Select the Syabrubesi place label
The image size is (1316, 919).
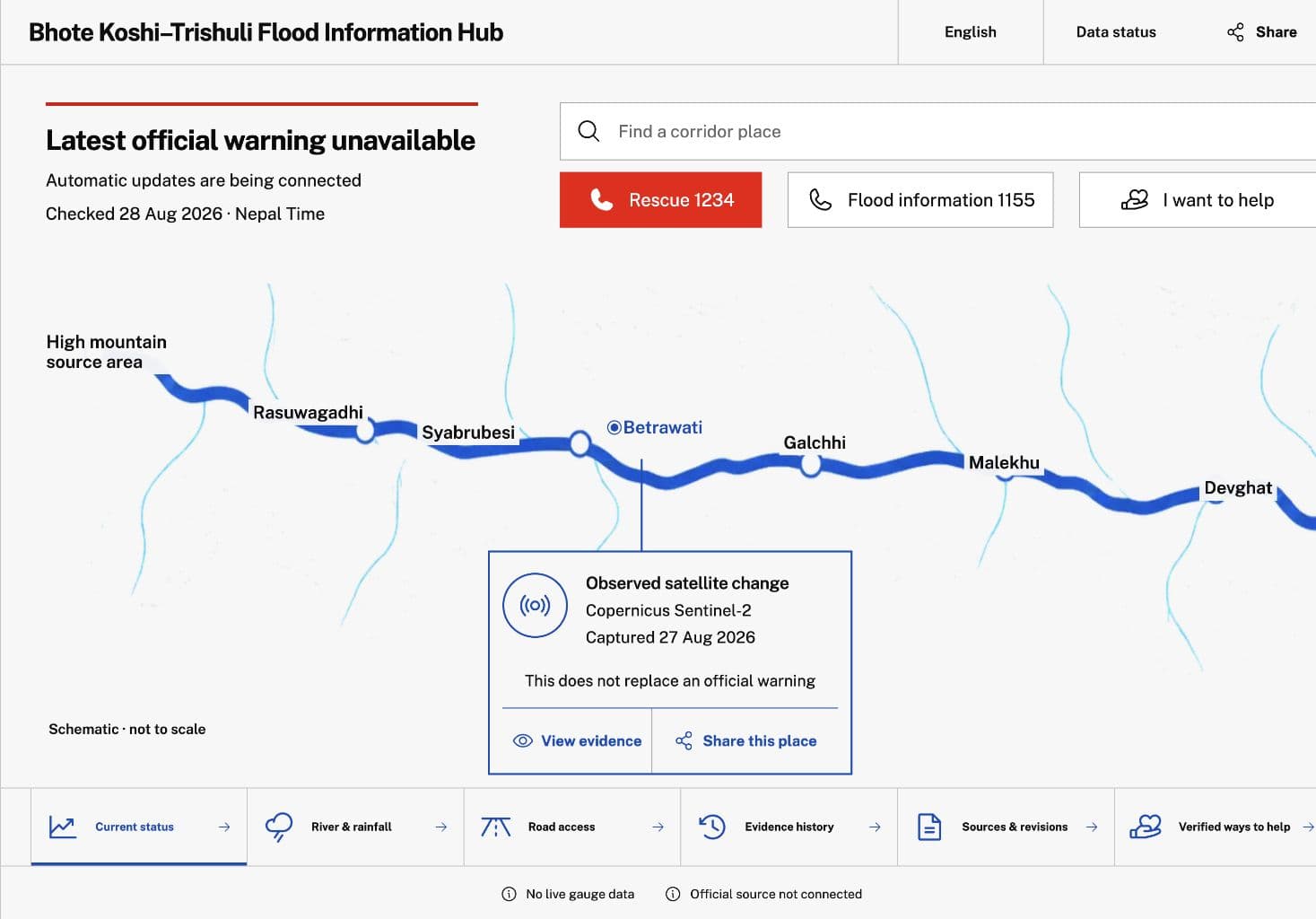(x=468, y=432)
